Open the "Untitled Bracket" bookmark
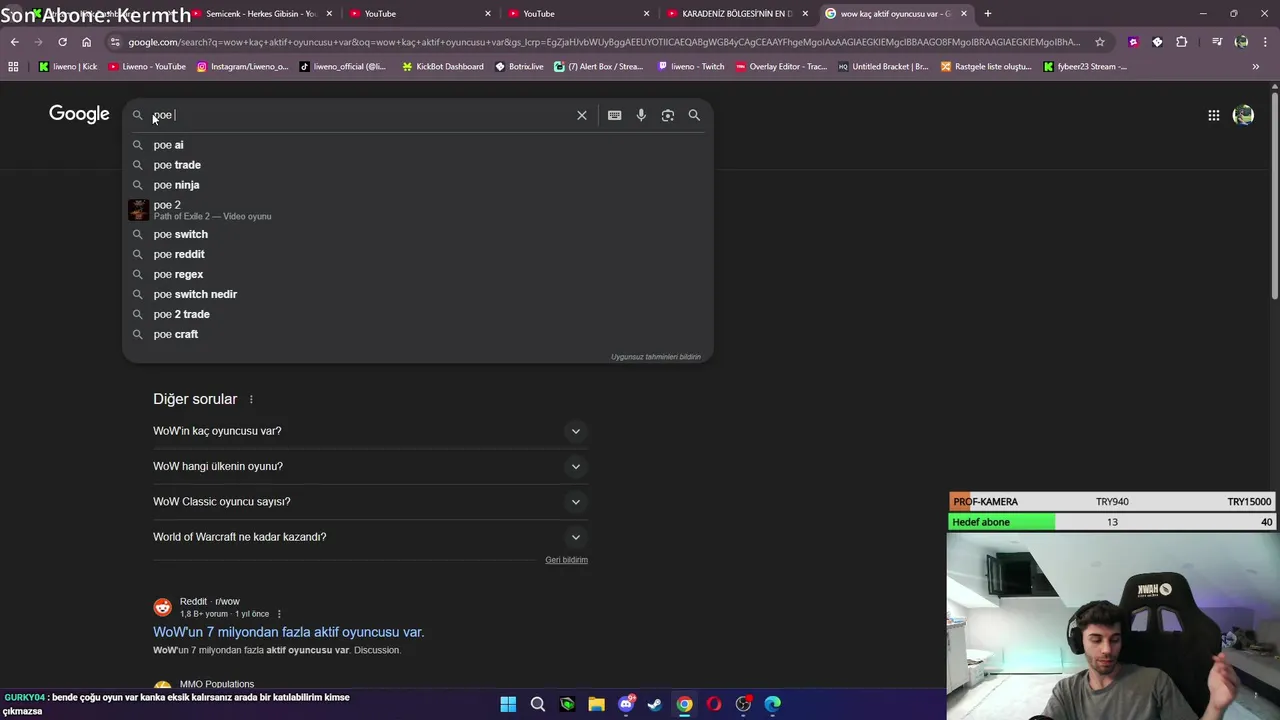1280x720 pixels. (883, 66)
